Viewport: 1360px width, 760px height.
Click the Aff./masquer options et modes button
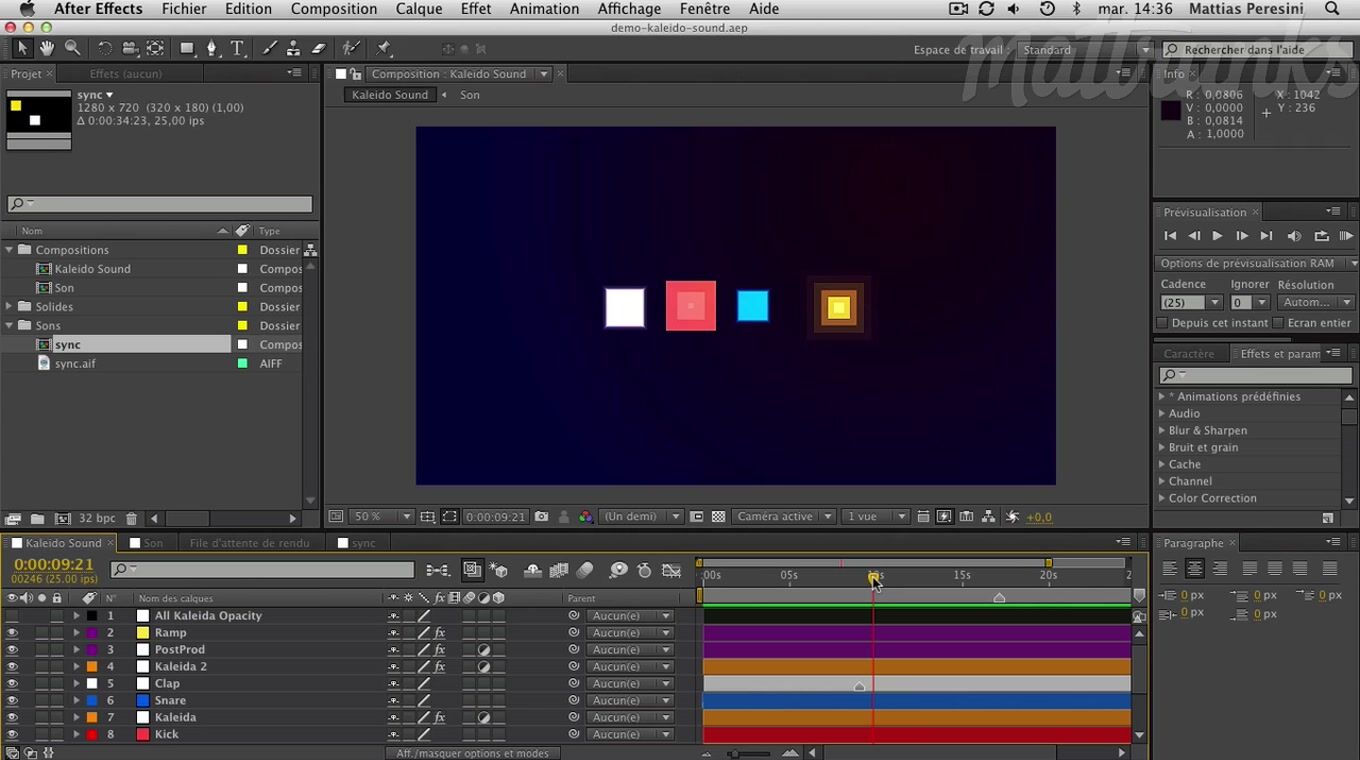(x=472, y=753)
